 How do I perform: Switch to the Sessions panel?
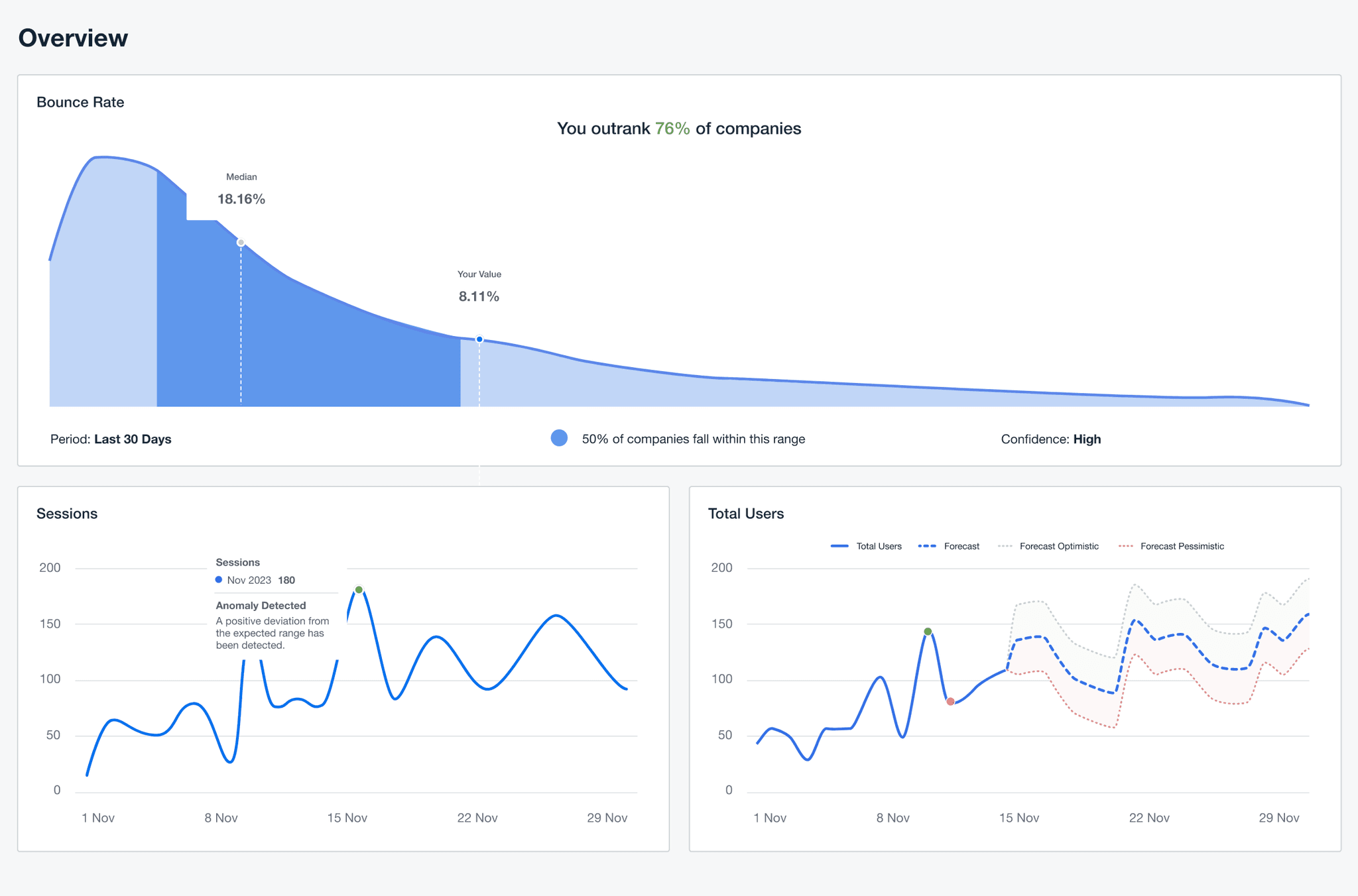pyautogui.click(x=68, y=514)
